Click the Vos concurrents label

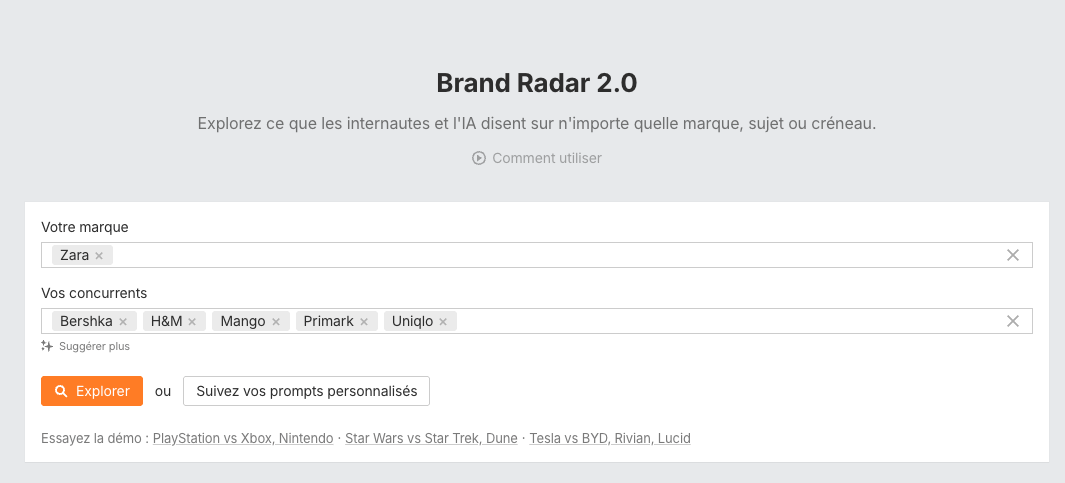[94, 293]
